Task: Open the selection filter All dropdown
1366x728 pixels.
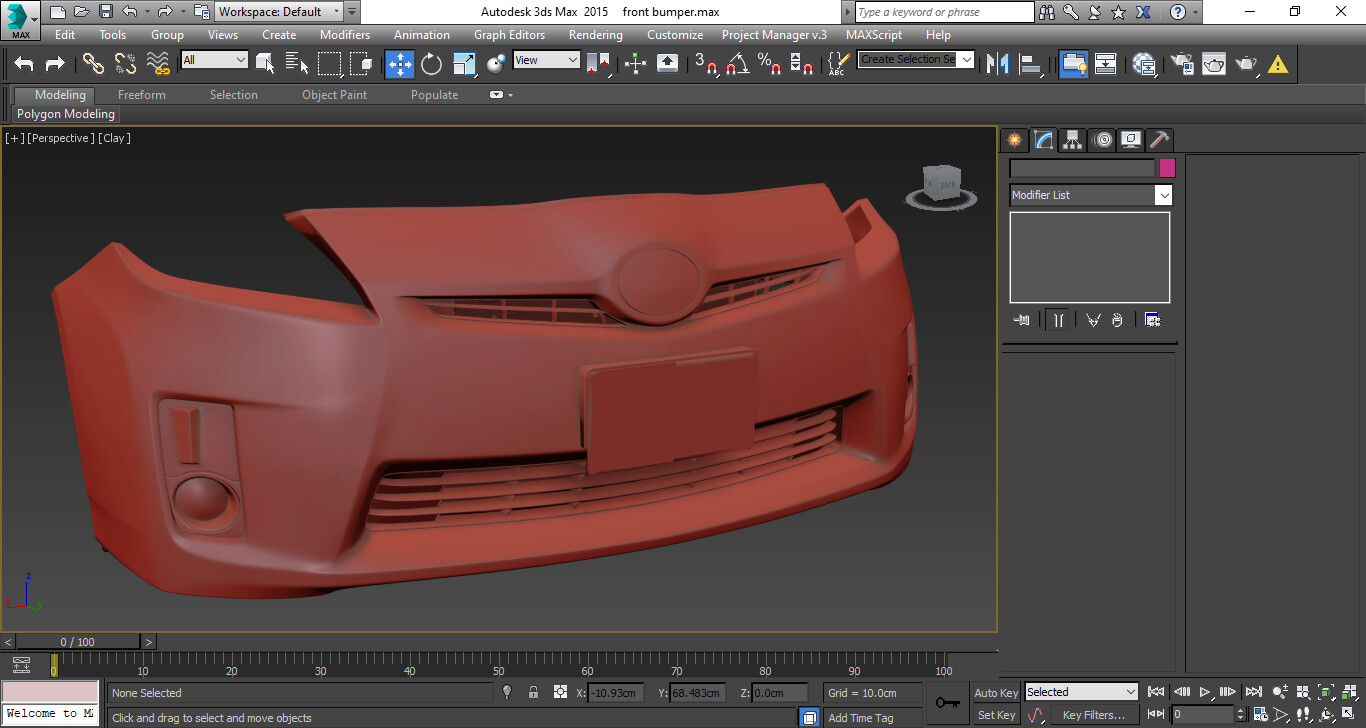Action: 214,60
